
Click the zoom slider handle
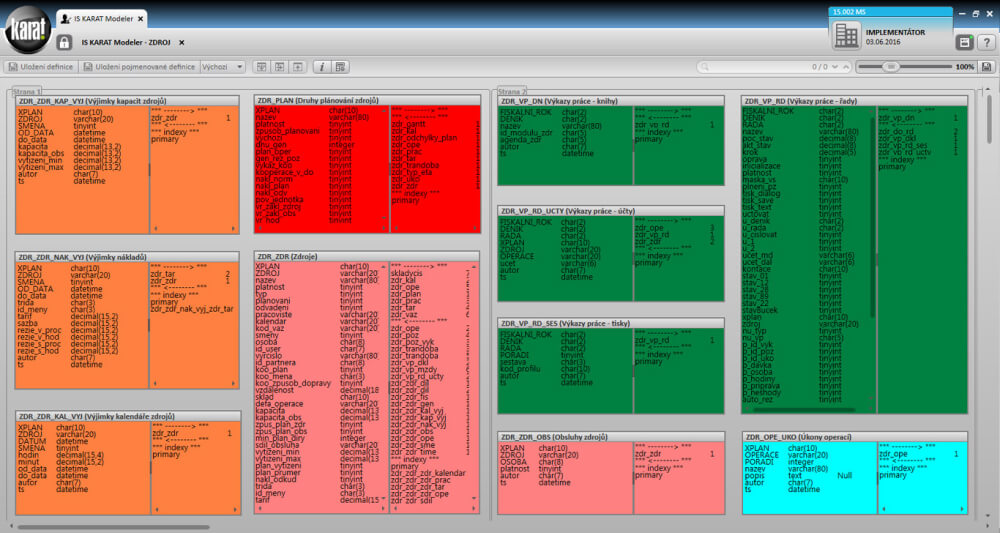coord(891,66)
